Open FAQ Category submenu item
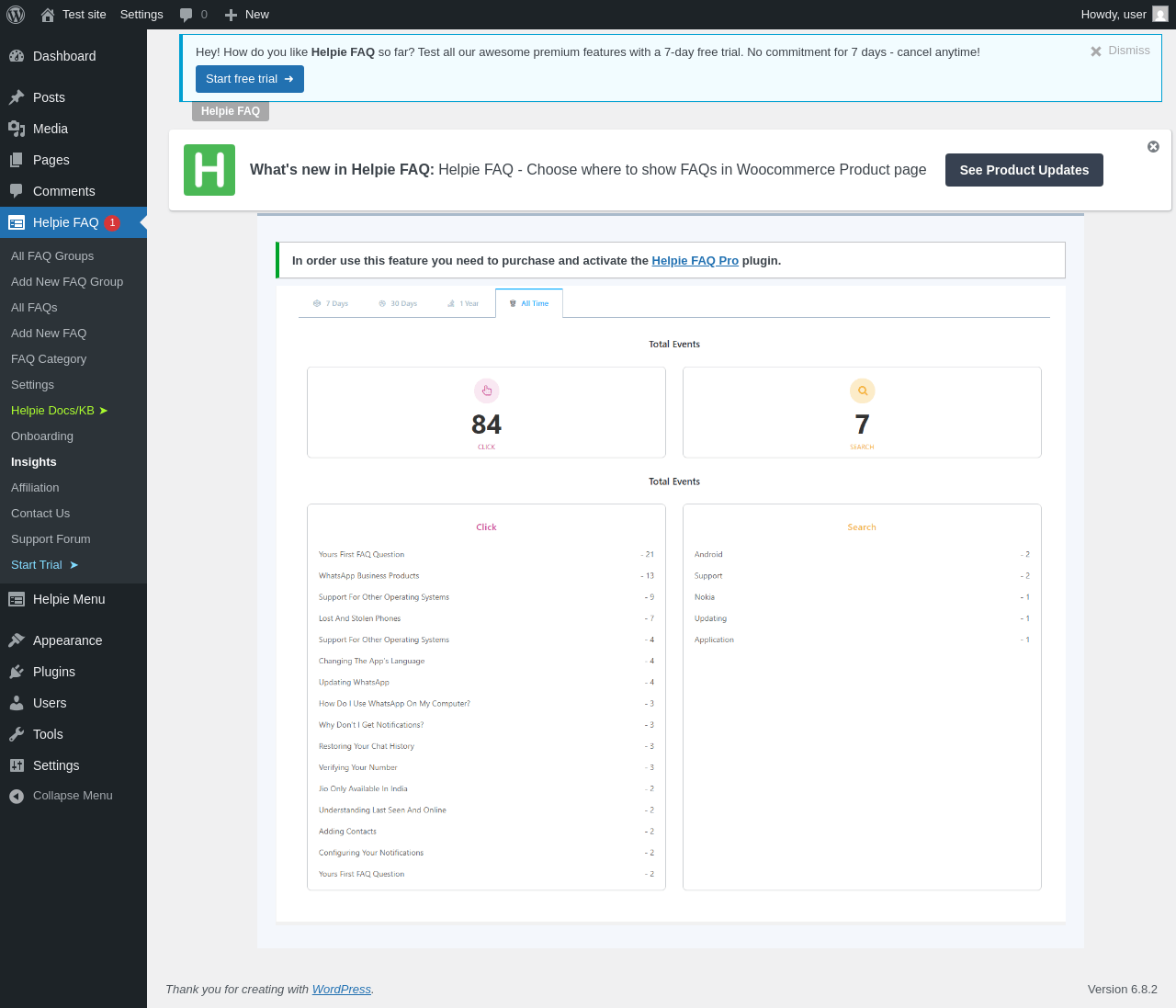This screenshot has width=1176, height=1008. tap(49, 359)
